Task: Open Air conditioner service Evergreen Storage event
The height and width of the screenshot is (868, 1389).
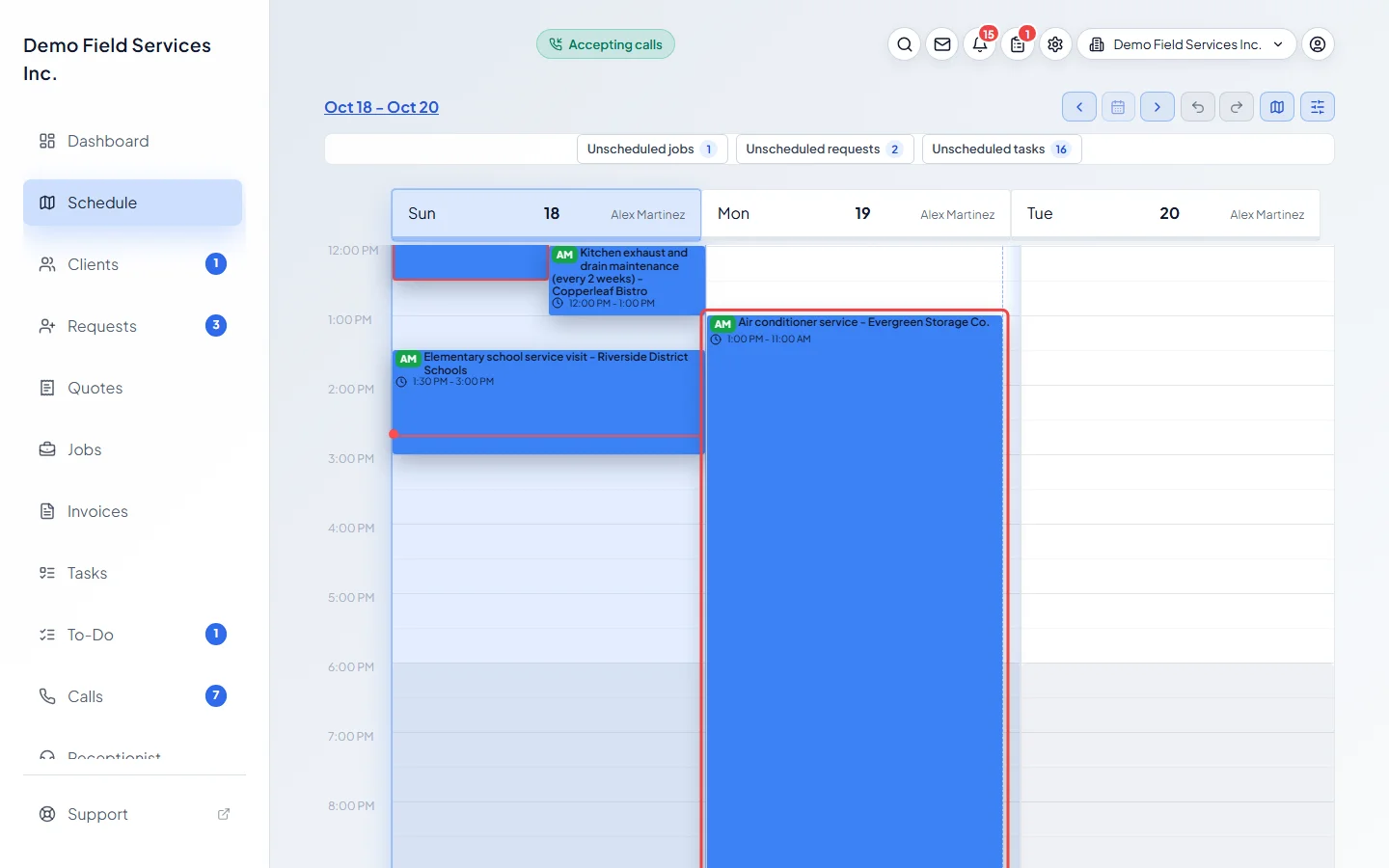Action: coord(855,588)
